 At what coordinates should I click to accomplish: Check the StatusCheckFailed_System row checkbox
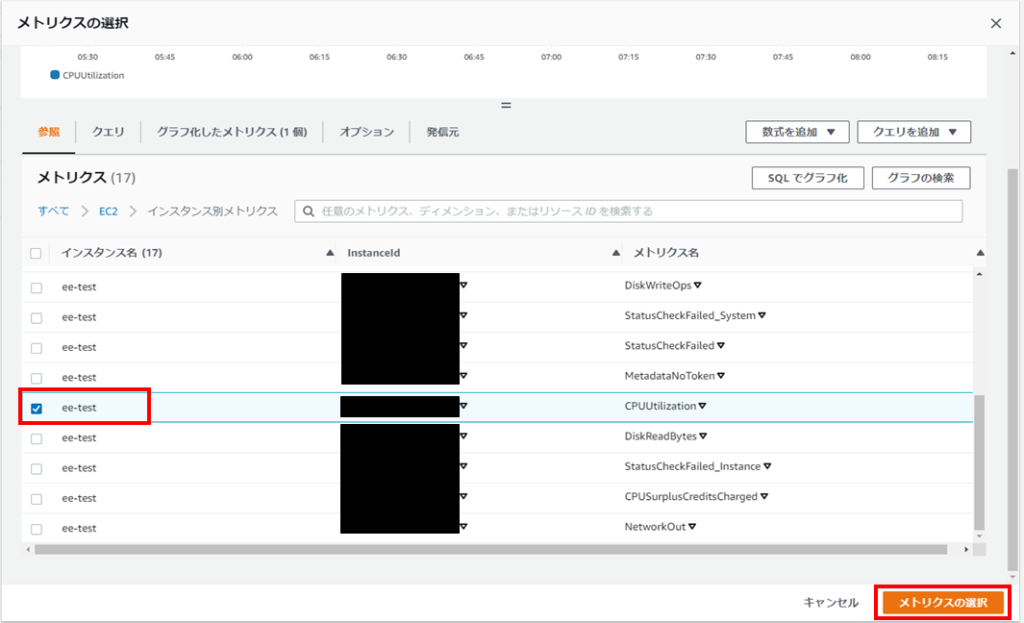(37, 318)
